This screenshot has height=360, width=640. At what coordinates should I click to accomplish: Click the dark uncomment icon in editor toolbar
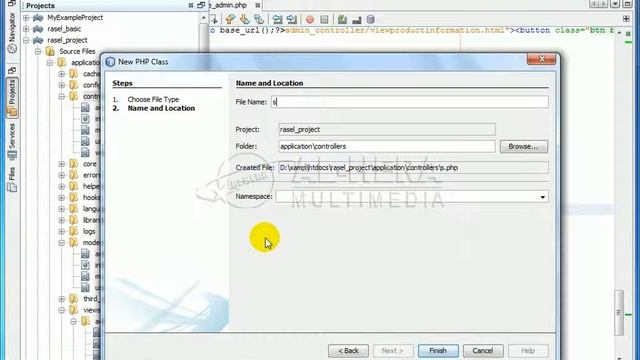[357, 20]
